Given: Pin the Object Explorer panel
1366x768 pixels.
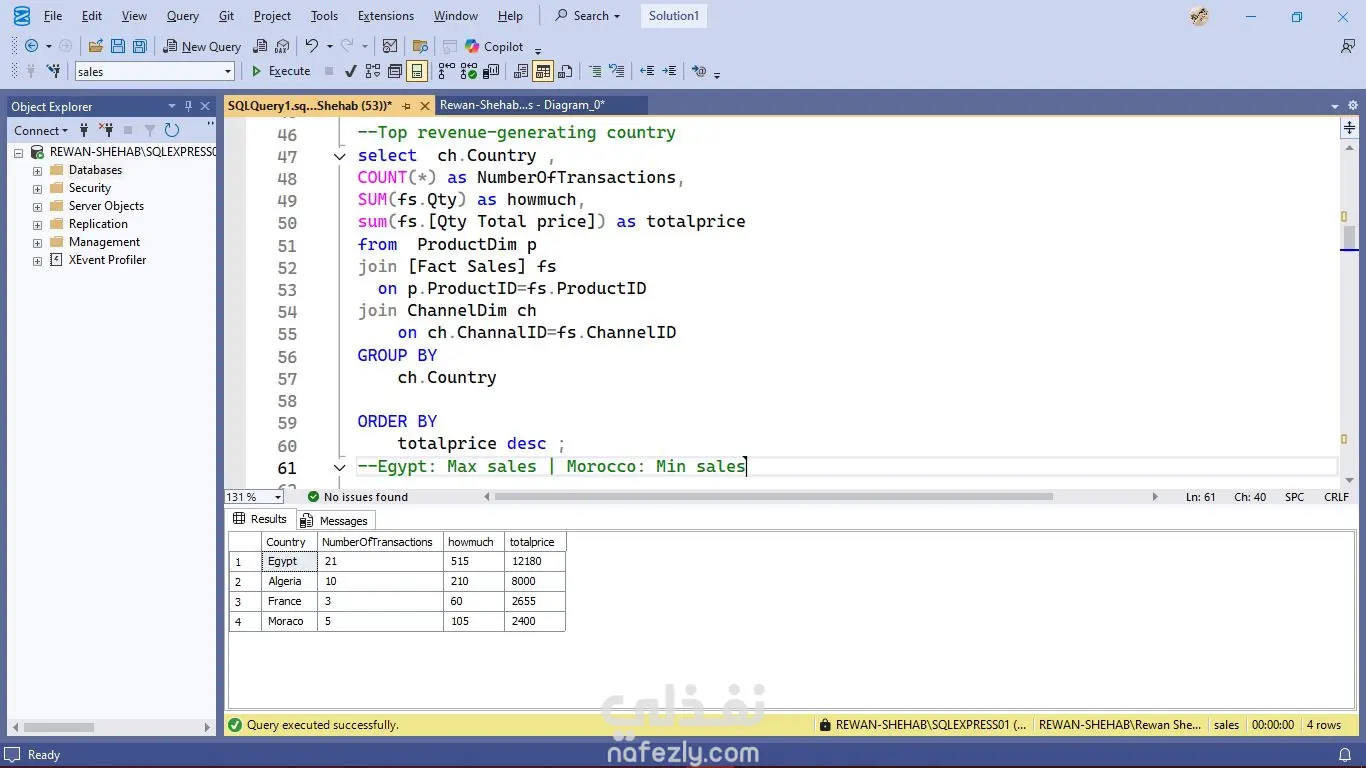Looking at the screenshot, I should coord(188,106).
